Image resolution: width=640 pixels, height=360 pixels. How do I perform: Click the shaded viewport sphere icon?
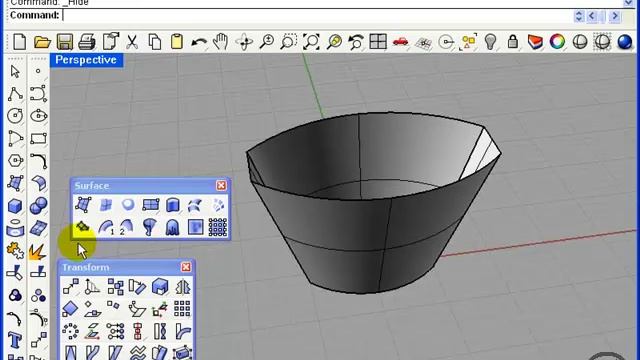(x=580, y=42)
